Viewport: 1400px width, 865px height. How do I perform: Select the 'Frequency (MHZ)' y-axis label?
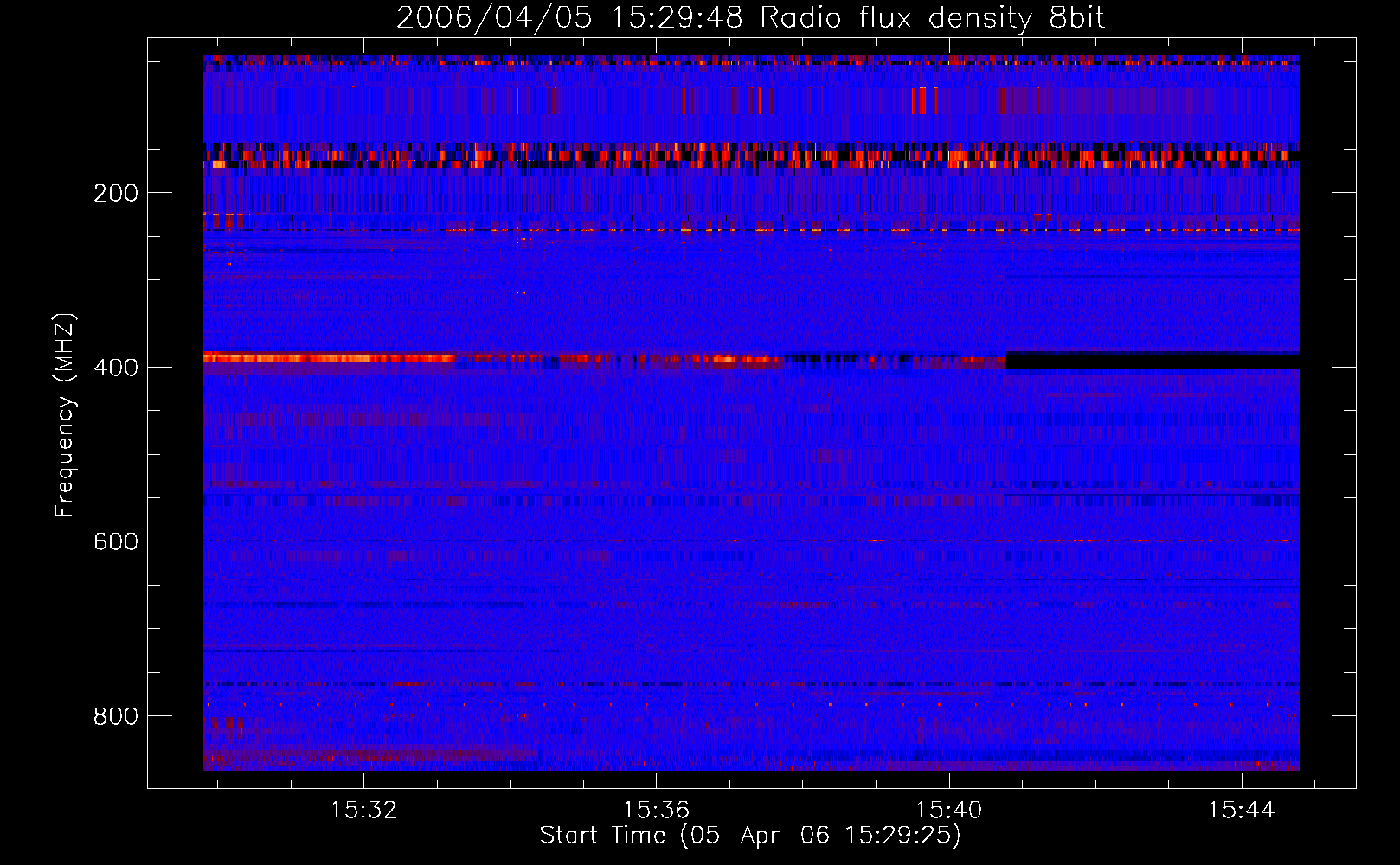[65, 415]
